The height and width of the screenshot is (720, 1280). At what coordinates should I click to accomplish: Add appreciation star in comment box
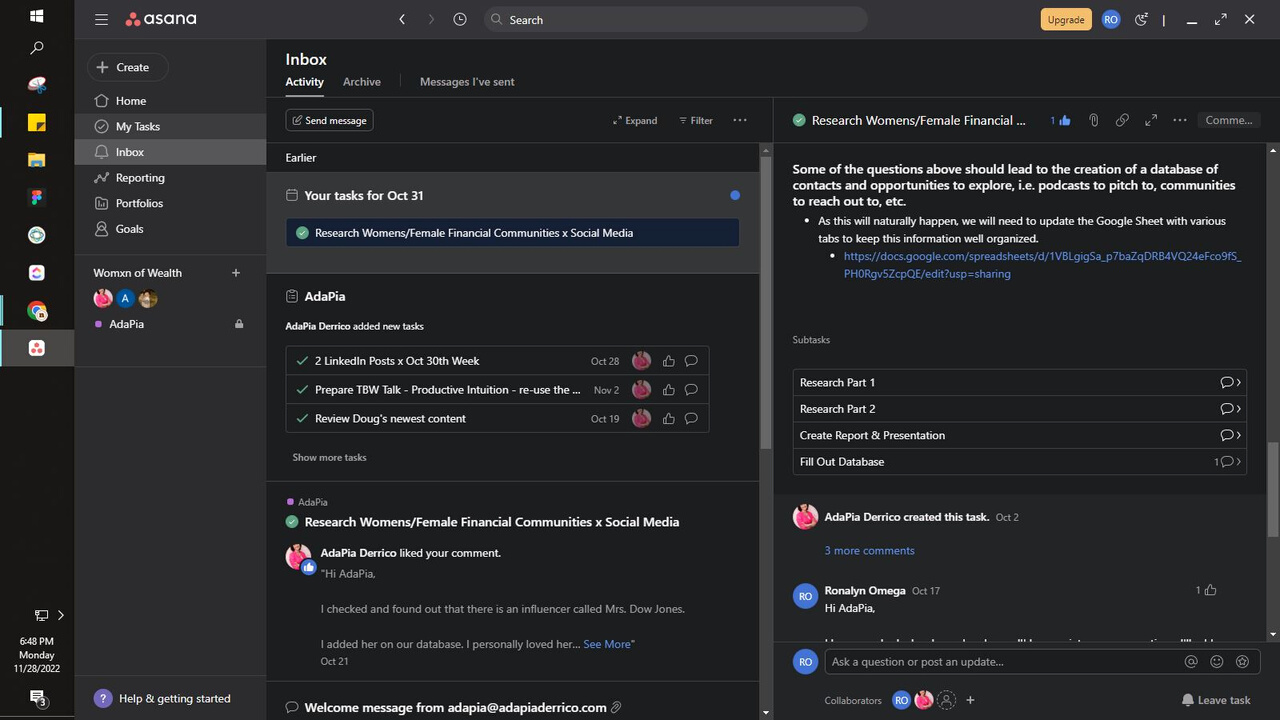tap(1243, 661)
